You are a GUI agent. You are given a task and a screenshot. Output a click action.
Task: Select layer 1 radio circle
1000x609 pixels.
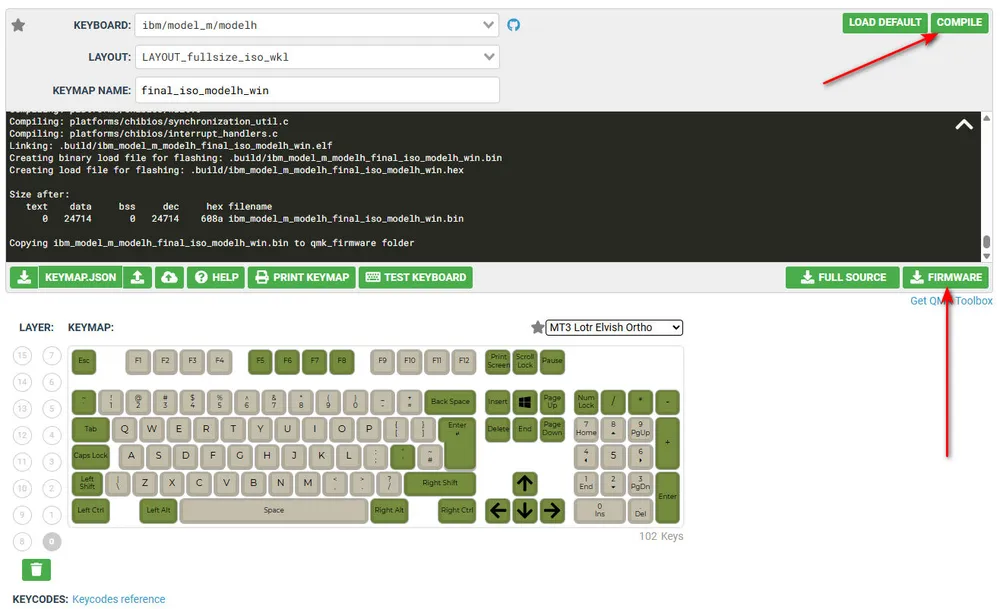52,515
